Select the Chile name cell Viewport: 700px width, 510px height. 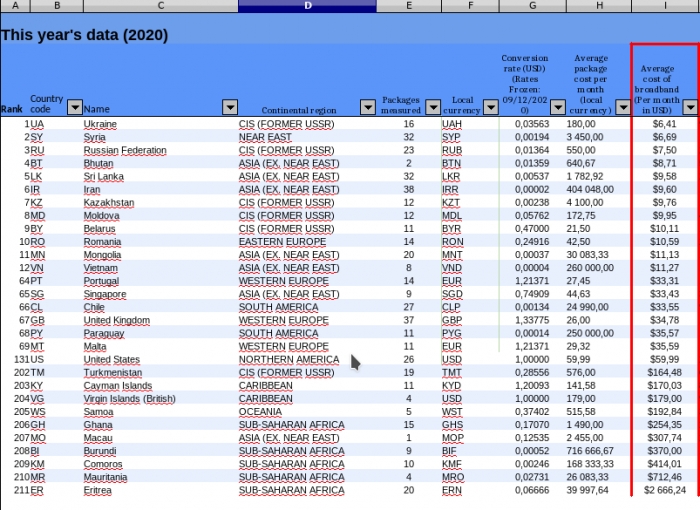pyautogui.click(x=161, y=307)
